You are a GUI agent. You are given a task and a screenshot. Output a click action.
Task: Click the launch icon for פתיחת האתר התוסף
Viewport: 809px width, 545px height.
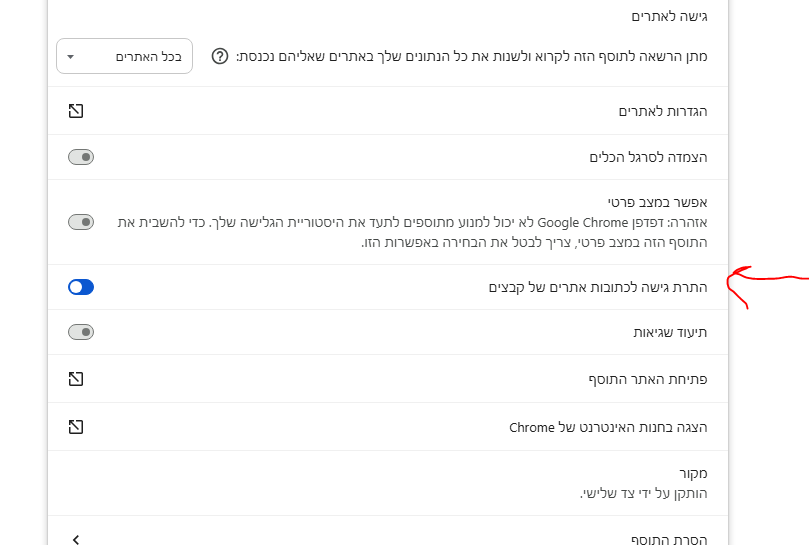76,379
